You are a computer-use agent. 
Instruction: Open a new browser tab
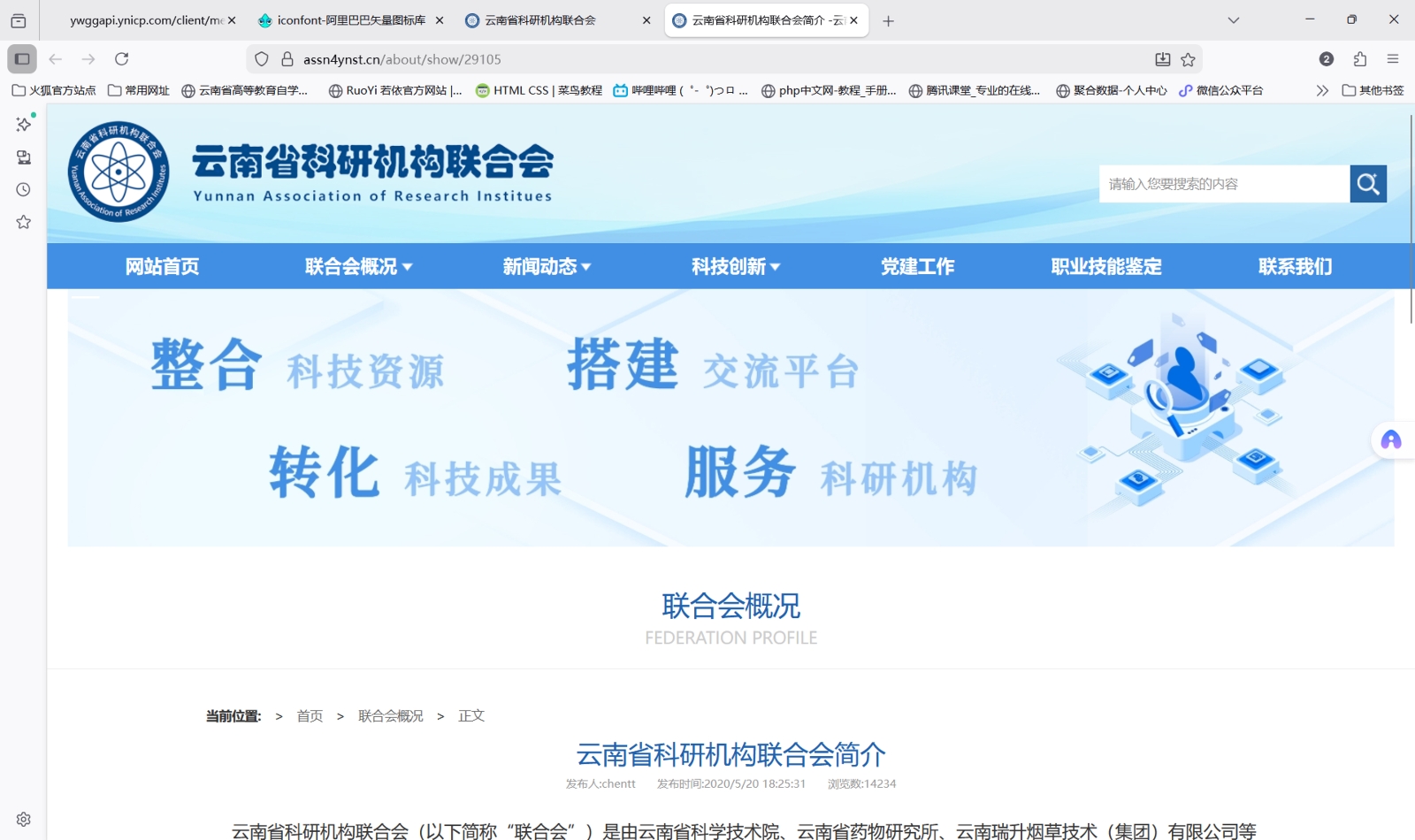(888, 20)
